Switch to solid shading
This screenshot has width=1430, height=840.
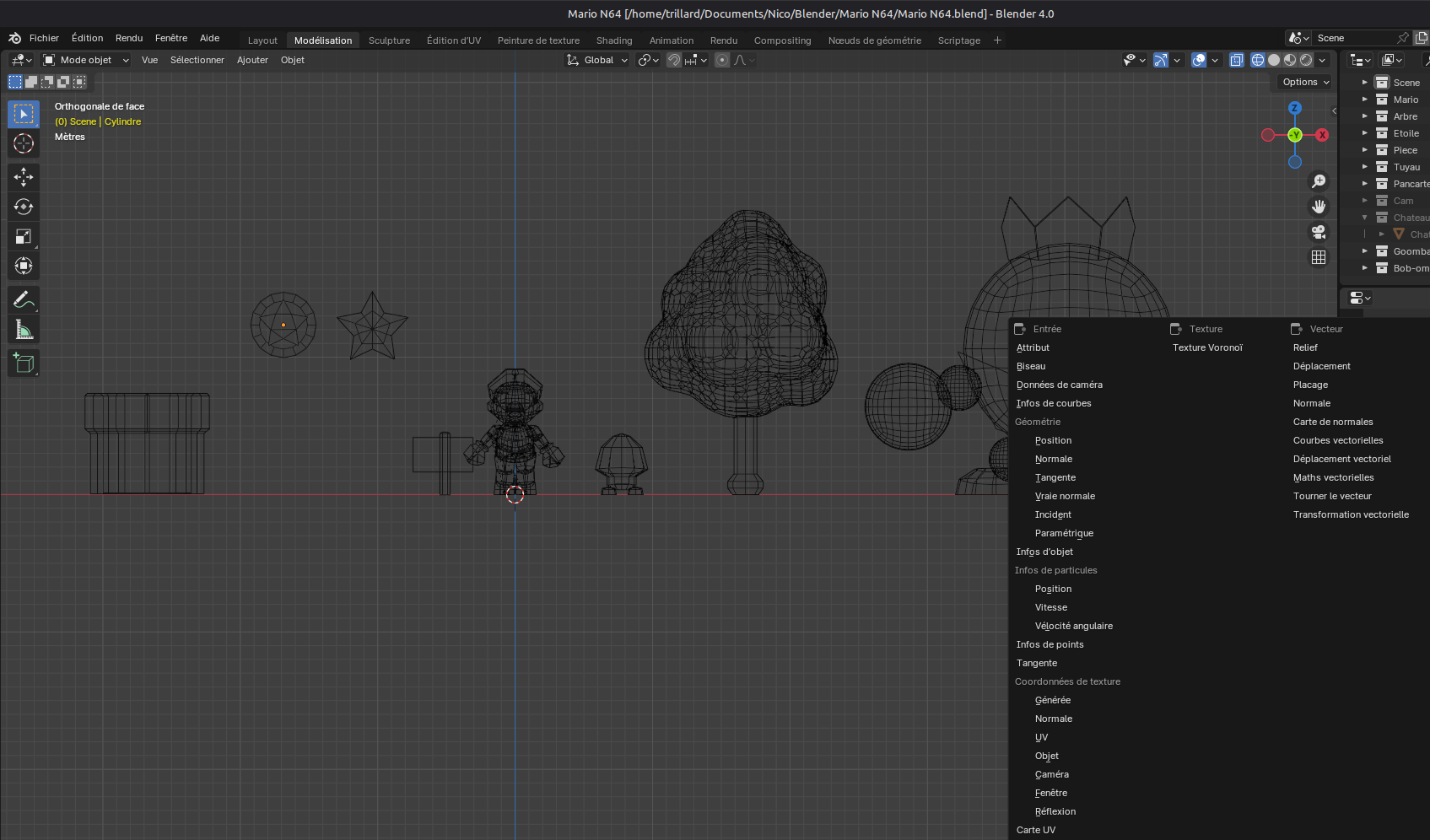point(1274,60)
